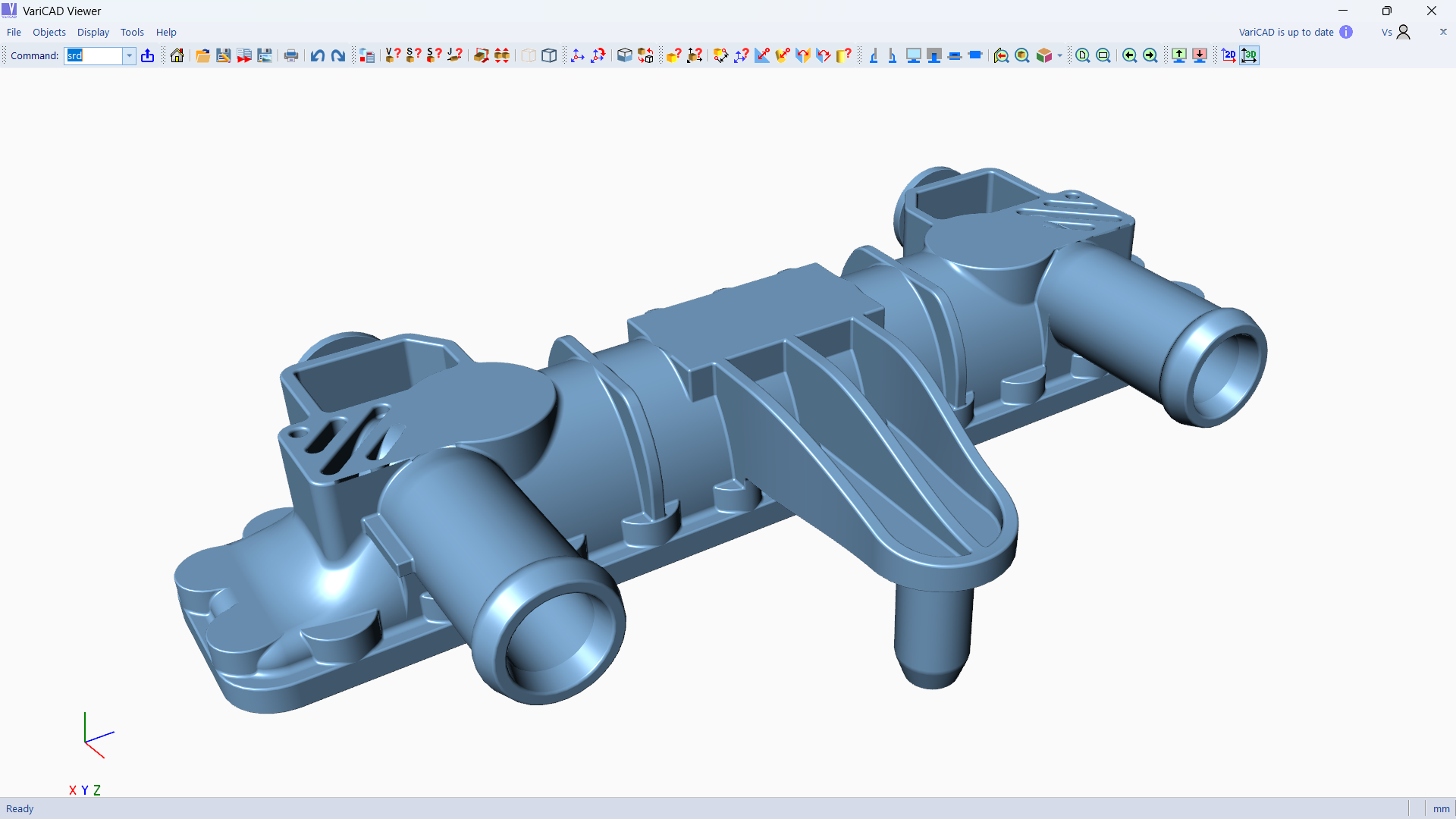Save the model using the Save icon
The image size is (1456, 819).
tap(224, 55)
